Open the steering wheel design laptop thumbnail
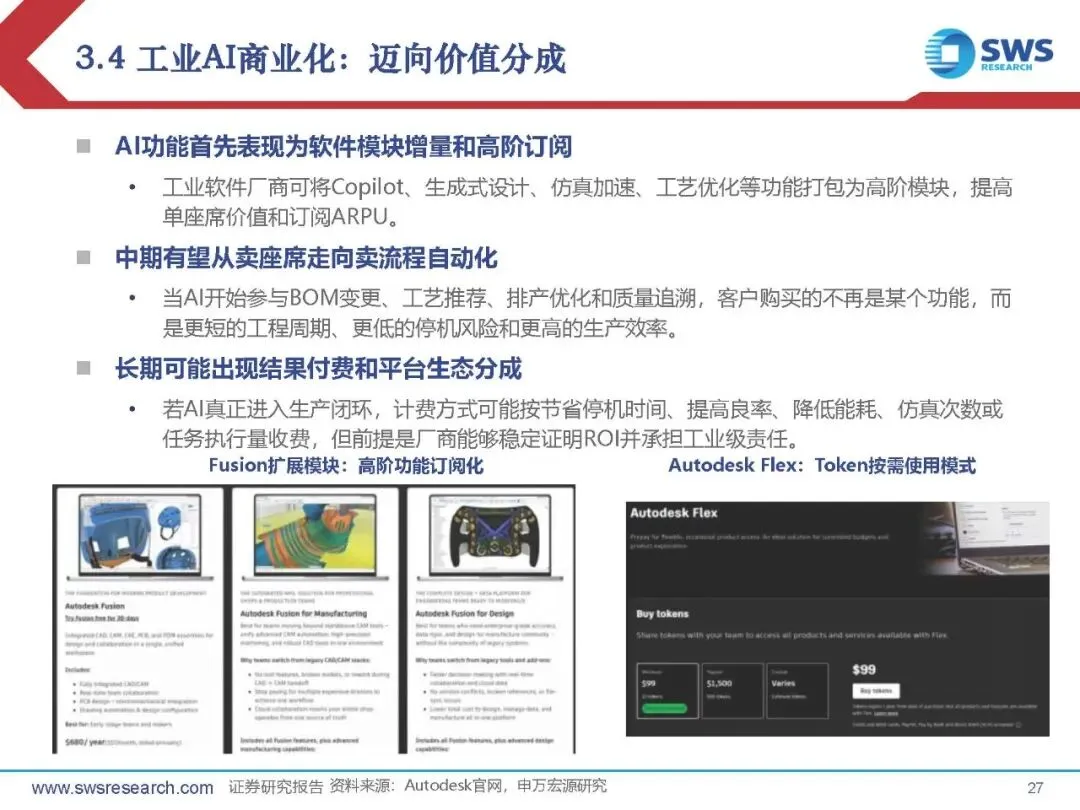The width and height of the screenshot is (1080, 810). [x=490, y=536]
